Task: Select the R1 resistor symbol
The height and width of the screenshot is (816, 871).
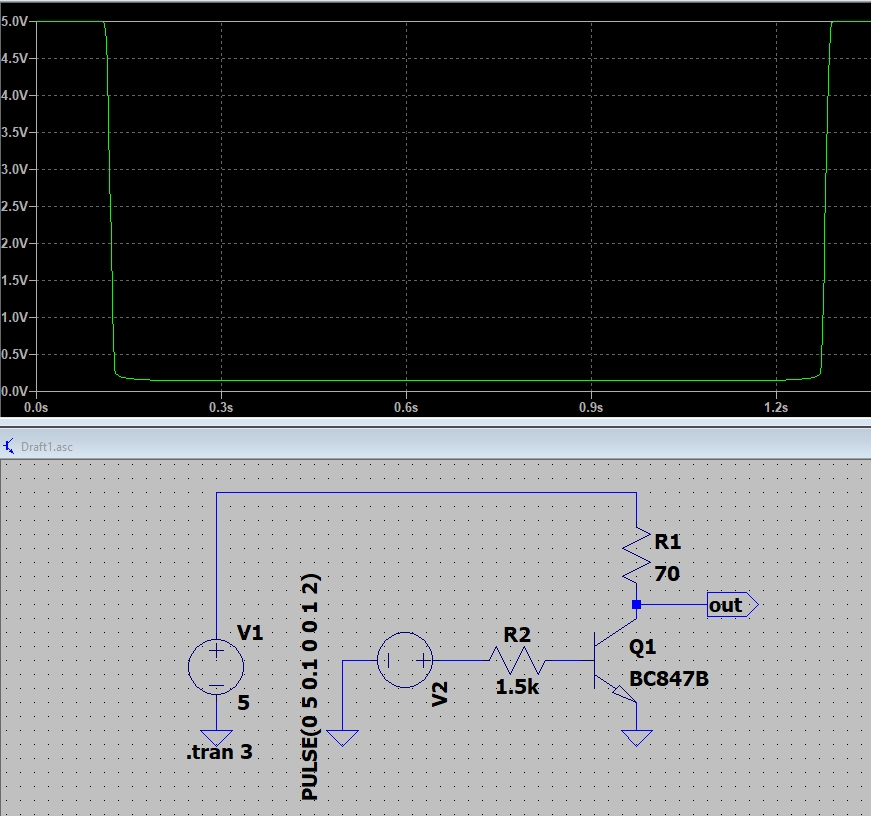Action: 637,556
